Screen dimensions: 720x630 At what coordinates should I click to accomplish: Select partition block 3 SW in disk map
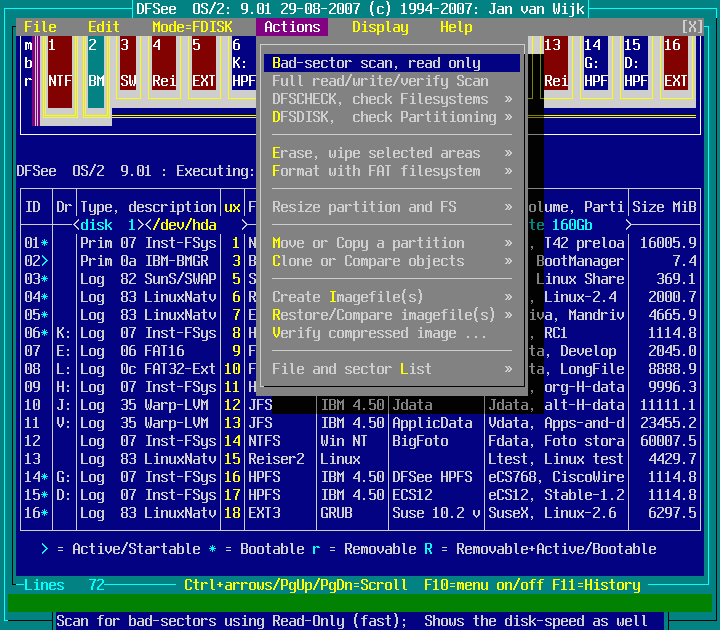tap(127, 67)
